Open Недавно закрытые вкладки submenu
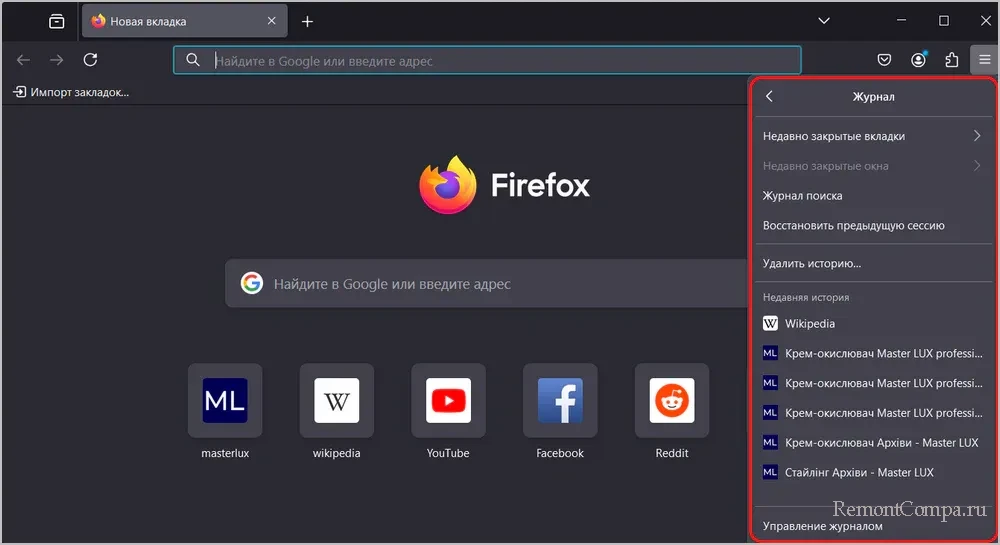1000x545 pixels. [872, 136]
